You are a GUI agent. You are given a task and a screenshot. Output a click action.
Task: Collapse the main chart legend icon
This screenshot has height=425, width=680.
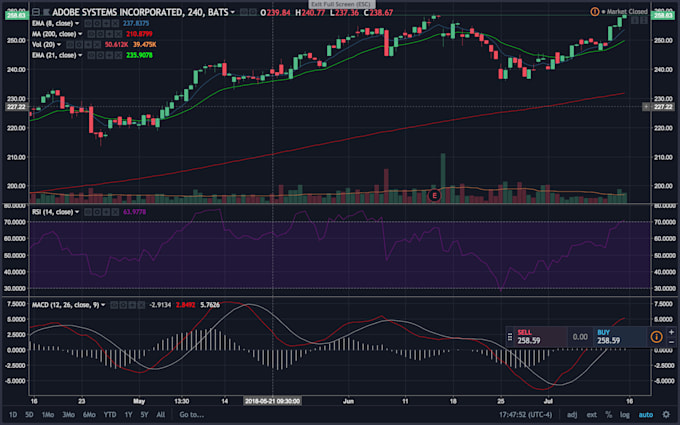coord(36,12)
